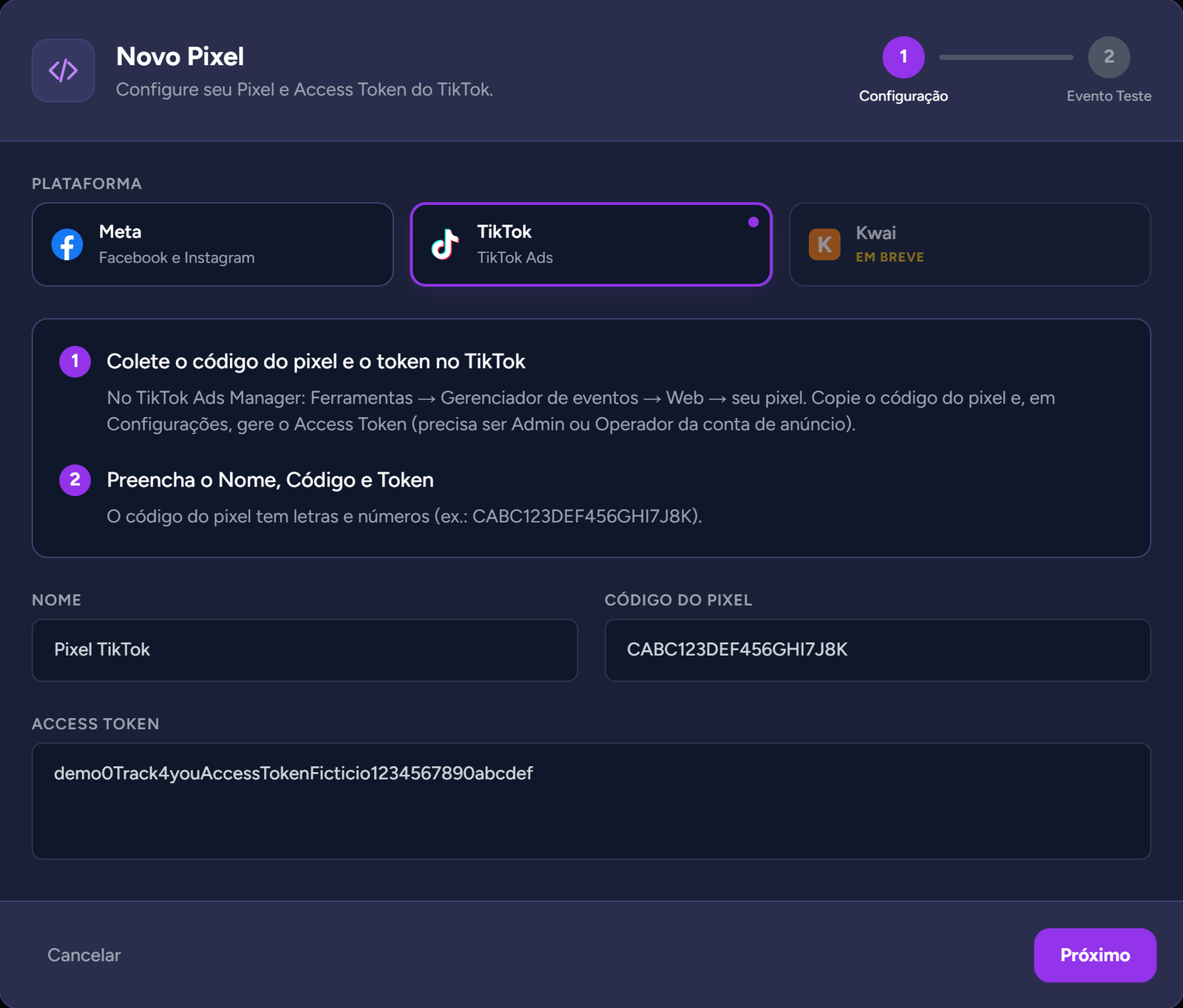Viewport: 1183px width, 1008px height.
Task: Click the Kwai K logo icon
Action: [824, 244]
